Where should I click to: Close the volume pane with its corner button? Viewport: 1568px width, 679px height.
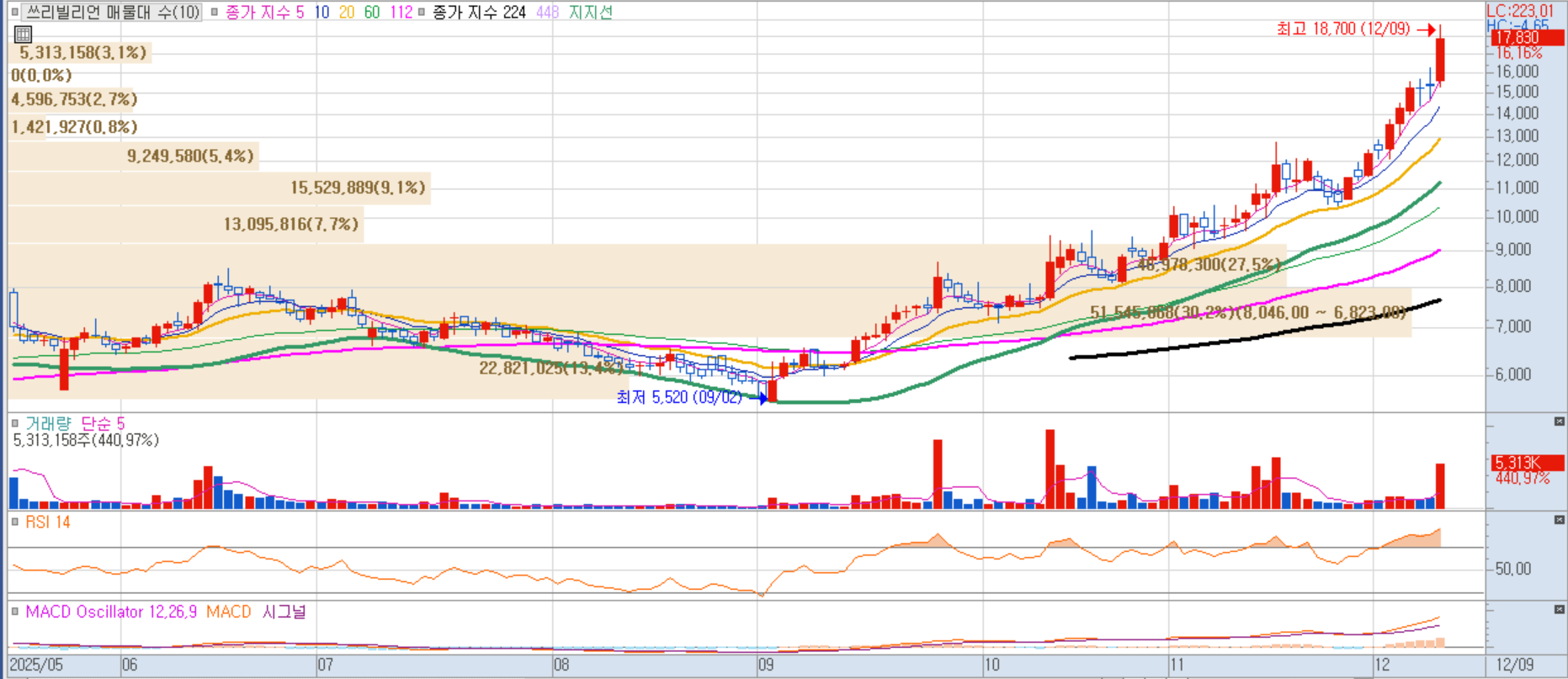[1559, 421]
